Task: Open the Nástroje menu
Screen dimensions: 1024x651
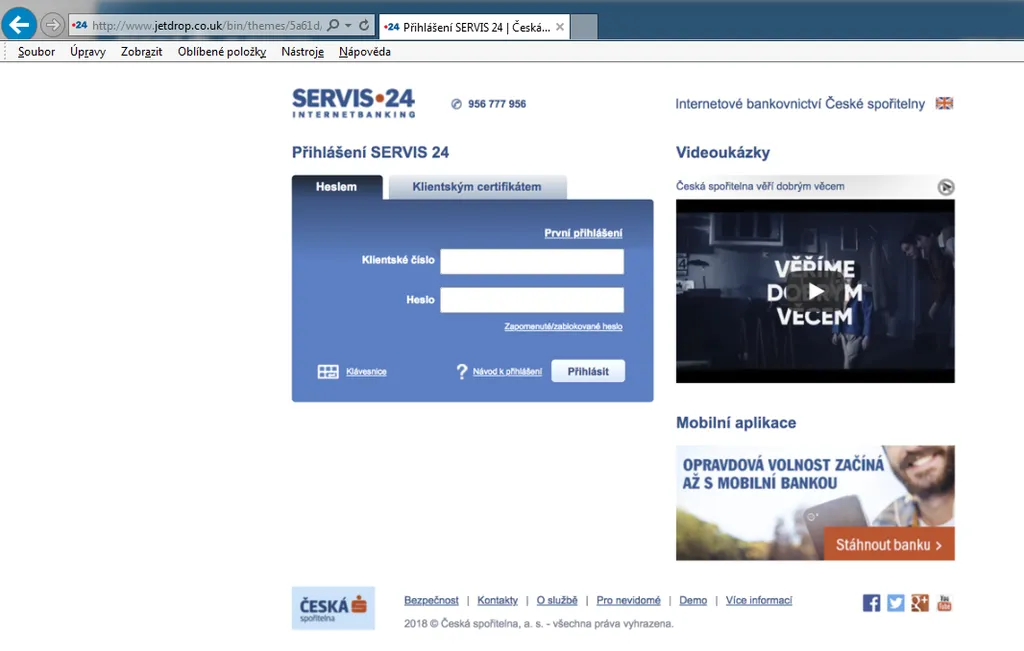Action: (x=302, y=52)
